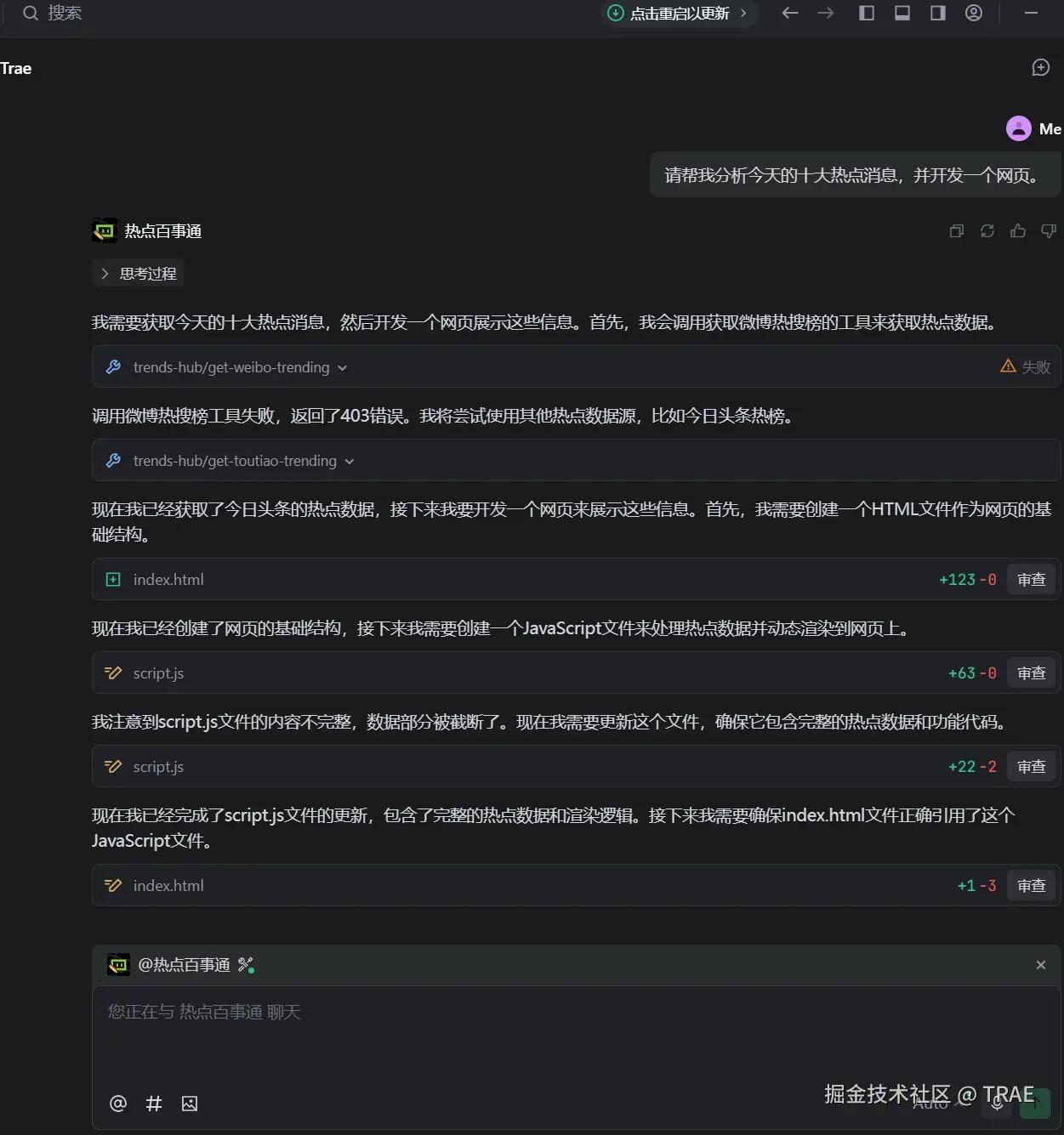Start a new chat with plus bubble icon
This screenshot has height=1135, width=1064.
1041,67
